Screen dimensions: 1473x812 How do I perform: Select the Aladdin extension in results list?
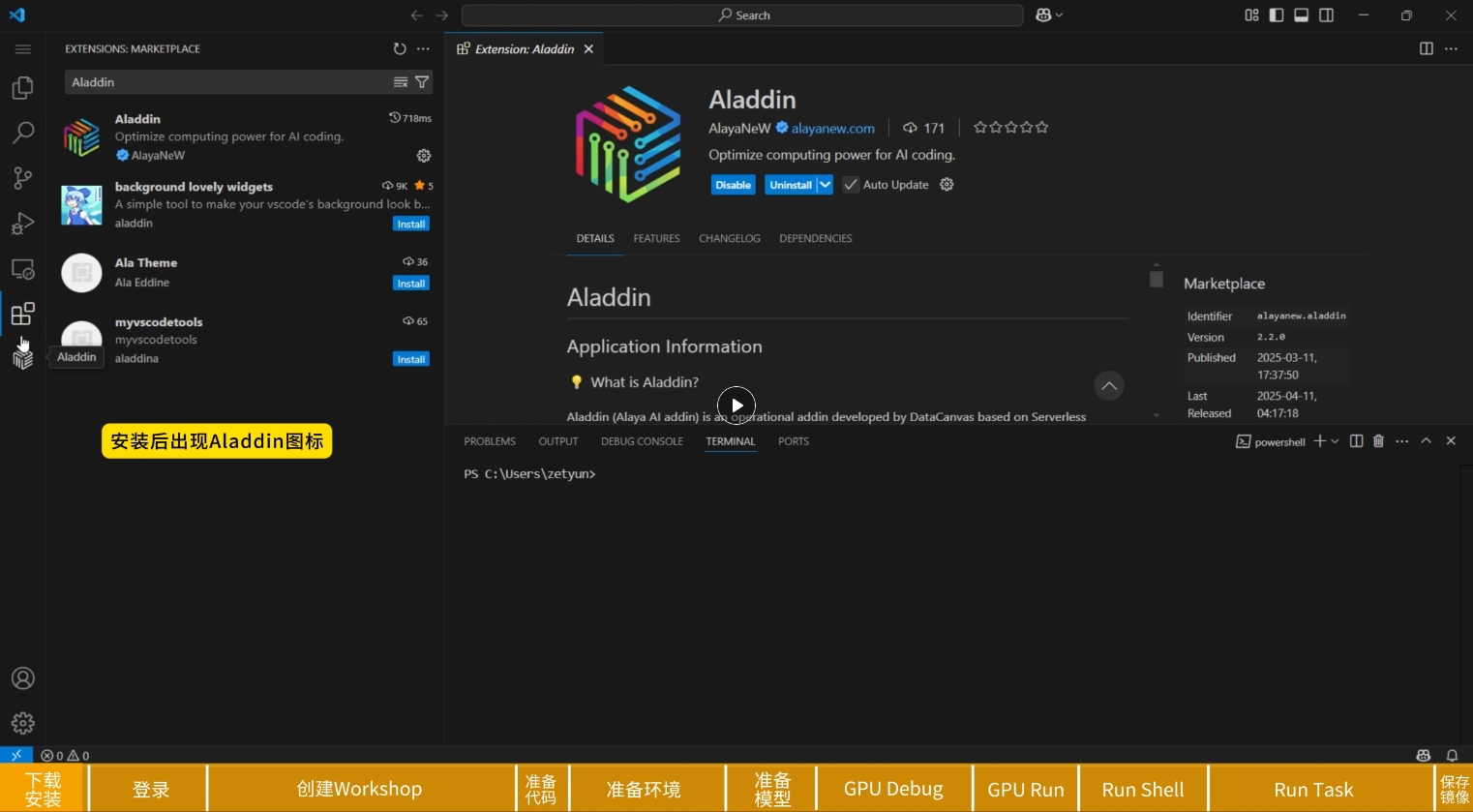(x=246, y=137)
